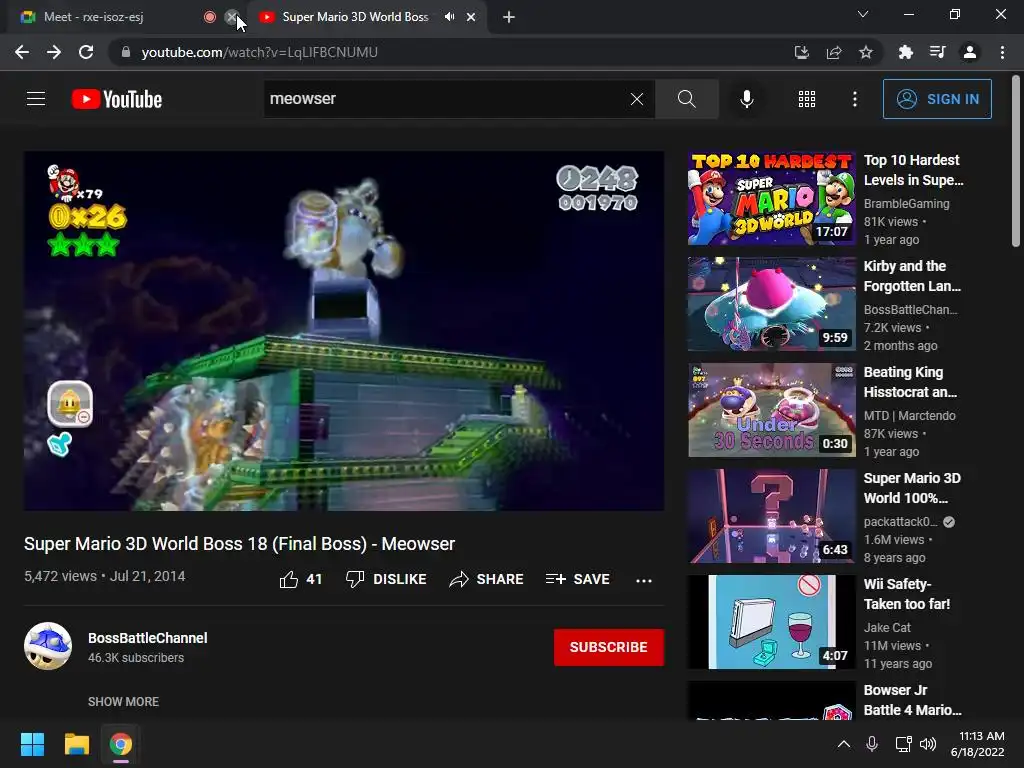Open the BossBattleChannel channel name link
The height and width of the screenshot is (768, 1024).
(148, 638)
